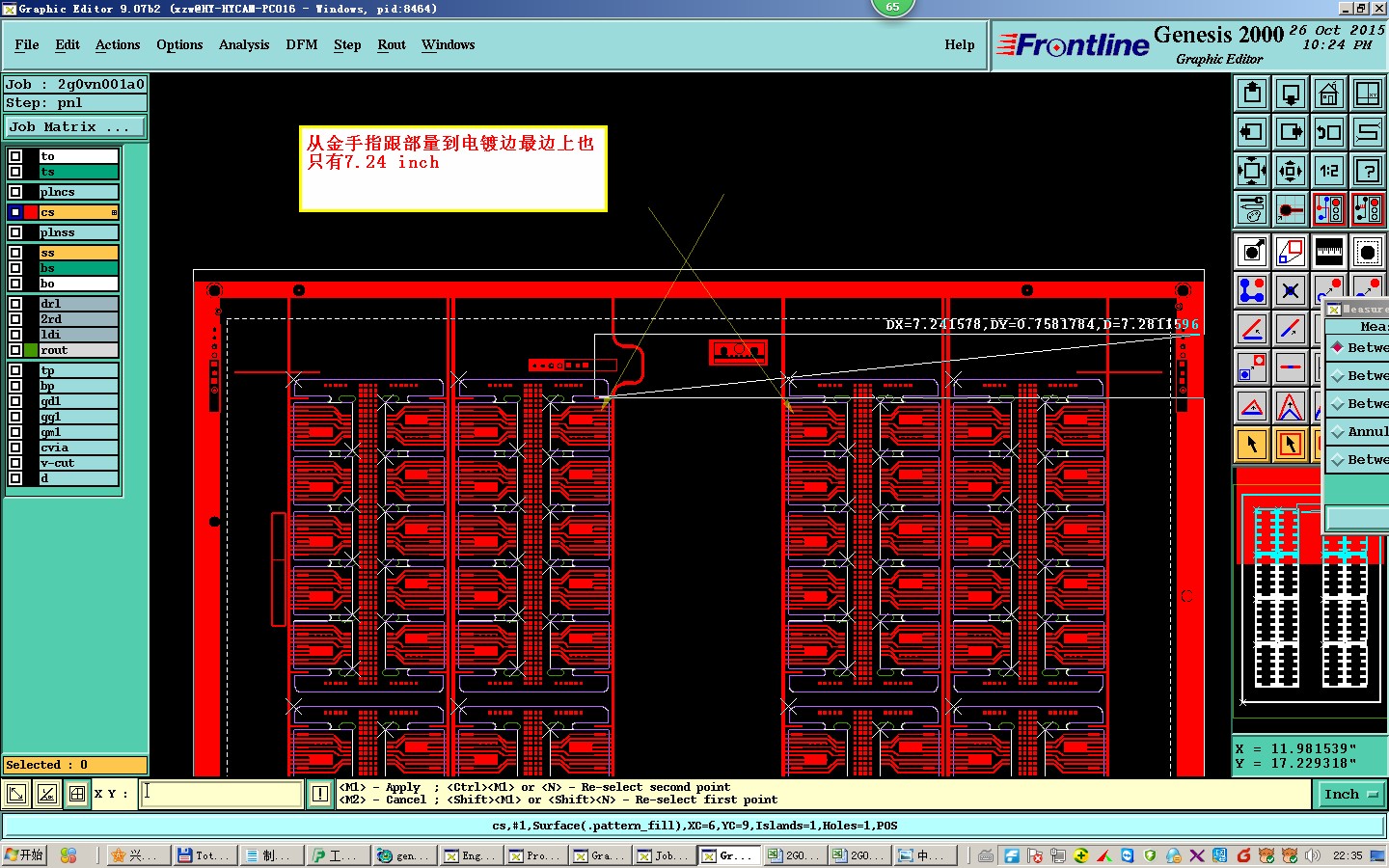Toggle visibility checkbox for layer 'plncs'
Image resolution: width=1389 pixels, height=868 pixels.
[x=15, y=192]
